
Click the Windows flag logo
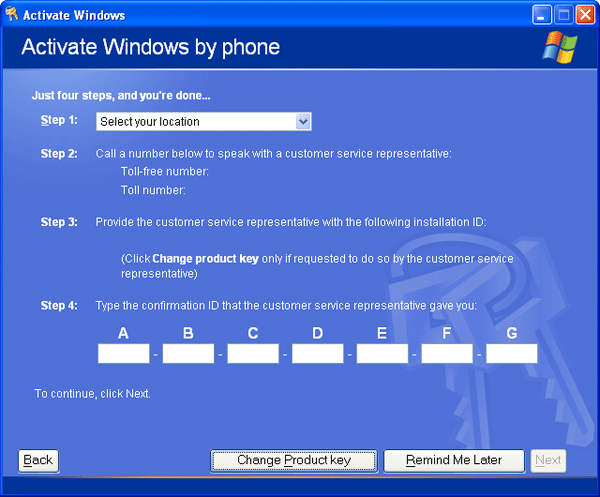[x=560, y=47]
